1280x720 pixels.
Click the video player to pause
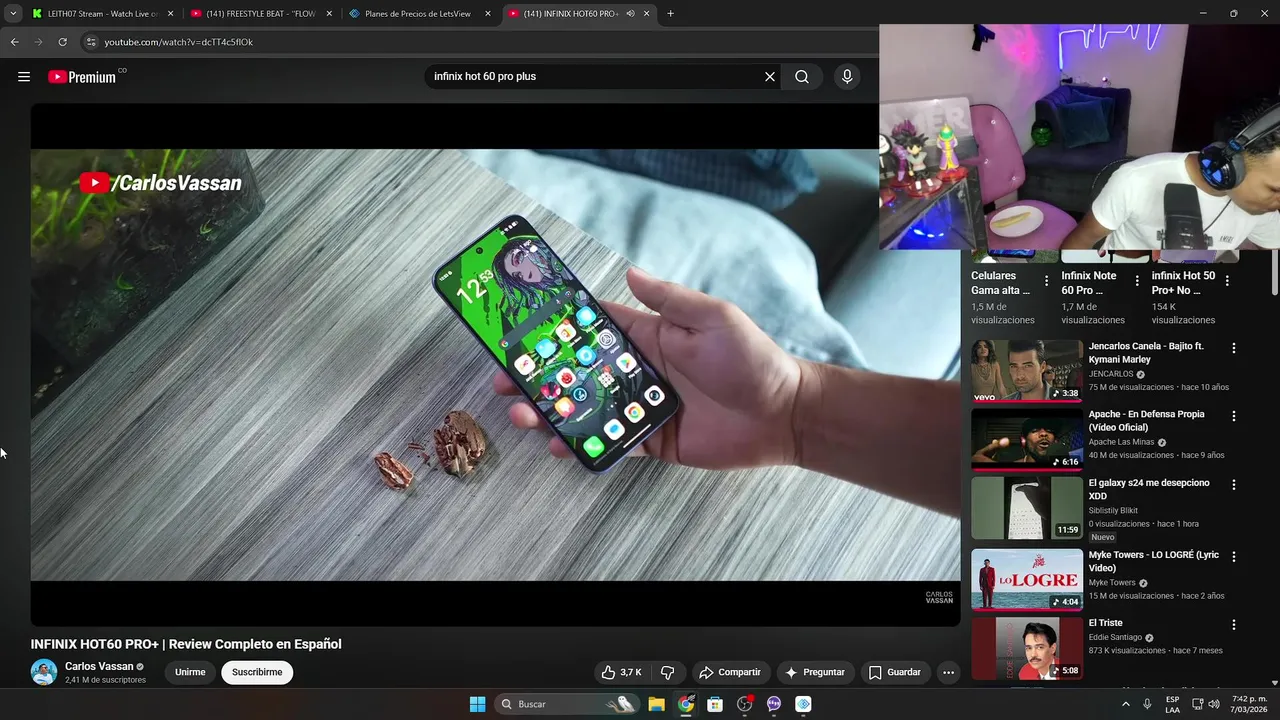[x=495, y=365]
